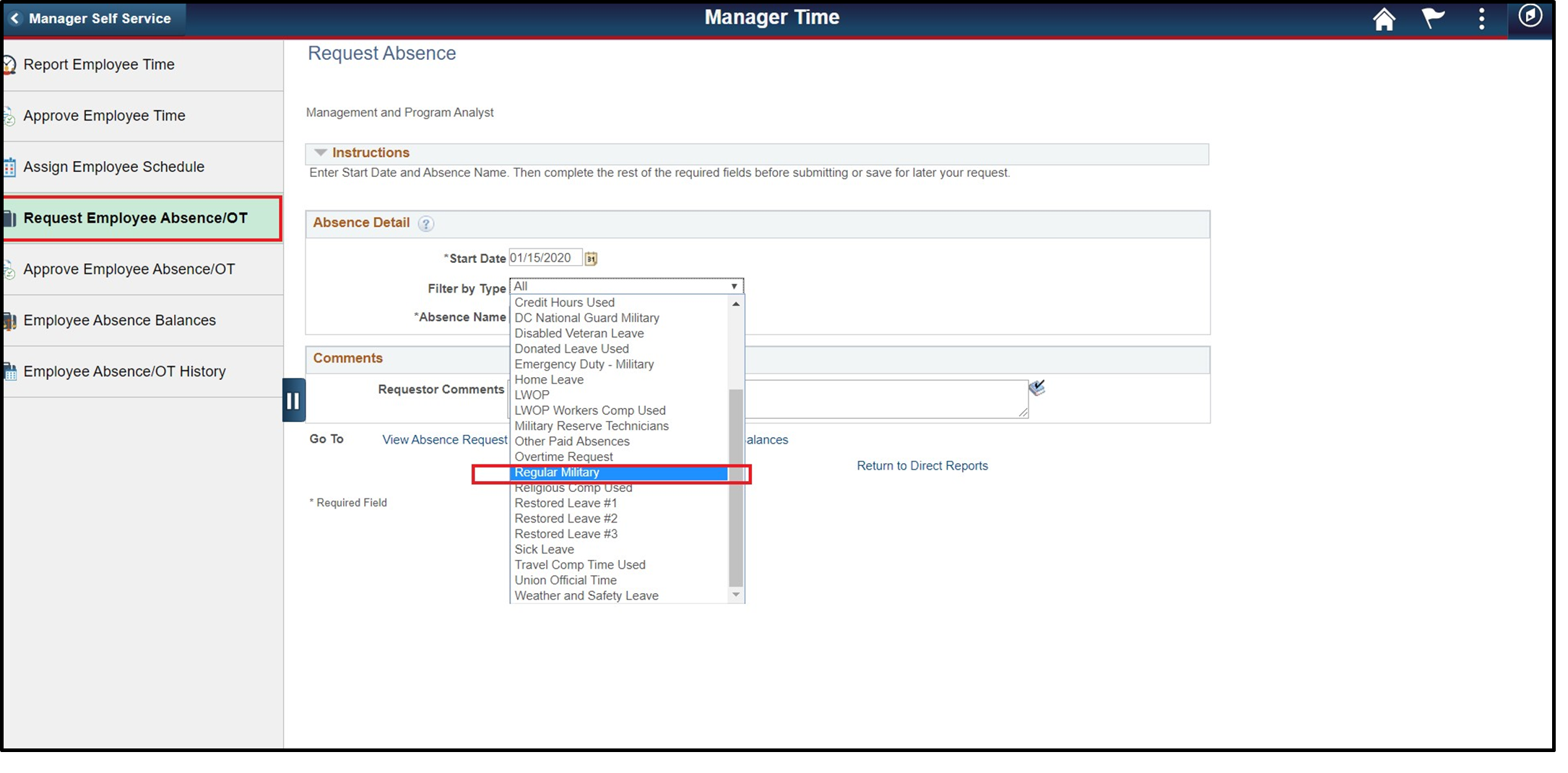Go to Employee Absence Balances page
The height and width of the screenshot is (773, 1568).
pos(120,320)
